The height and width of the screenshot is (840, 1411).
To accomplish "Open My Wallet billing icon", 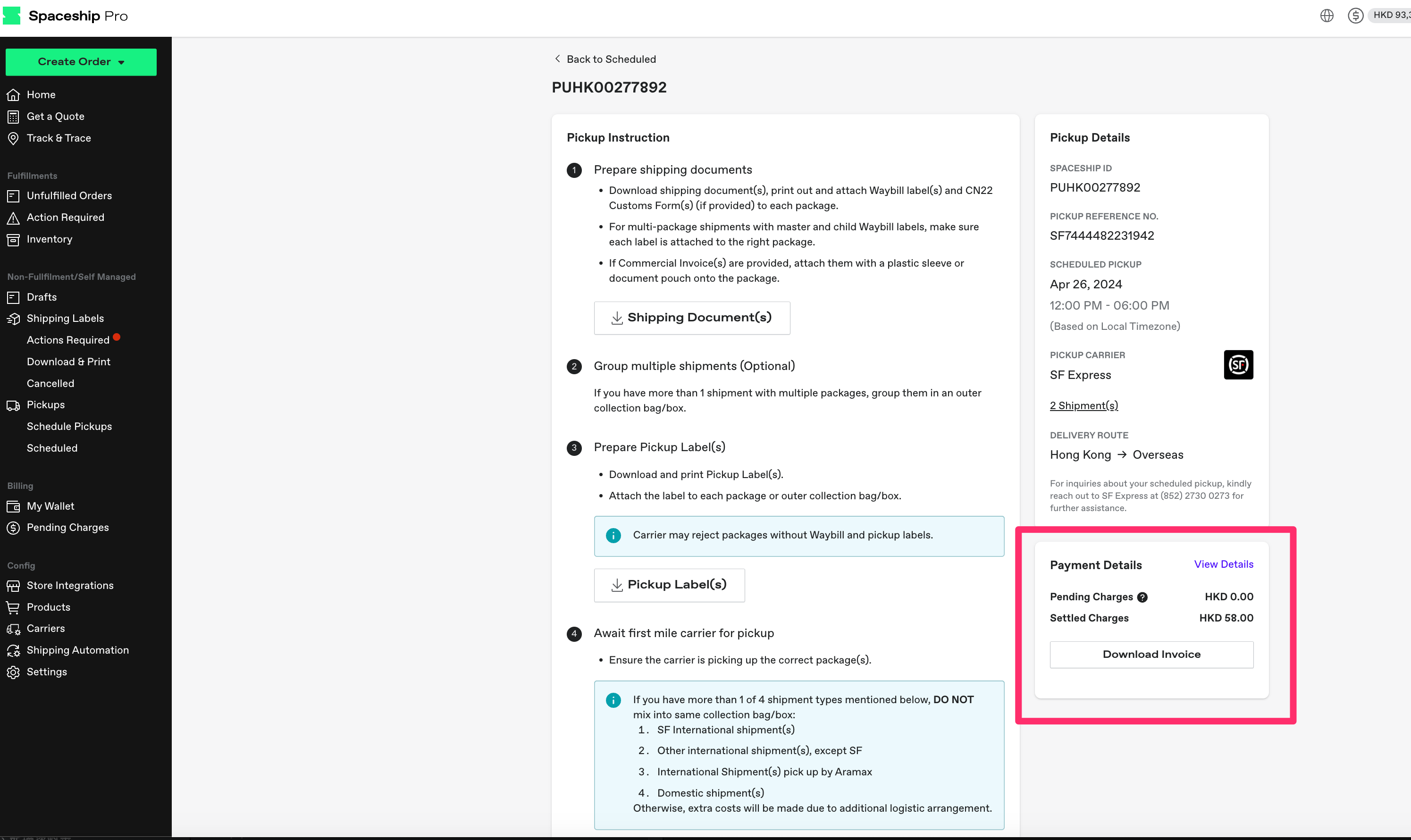I will pos(14,506).
